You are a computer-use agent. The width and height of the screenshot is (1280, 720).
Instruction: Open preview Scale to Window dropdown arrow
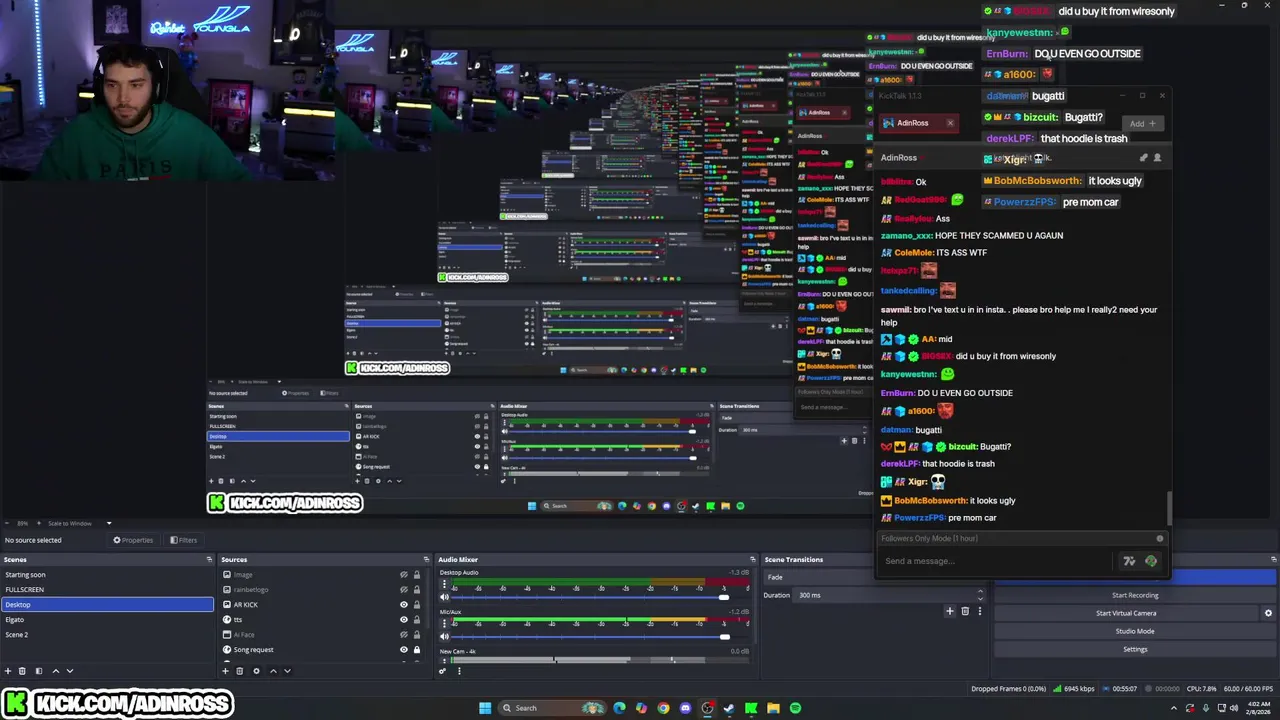pyautogui.click(x=109, y=523)
